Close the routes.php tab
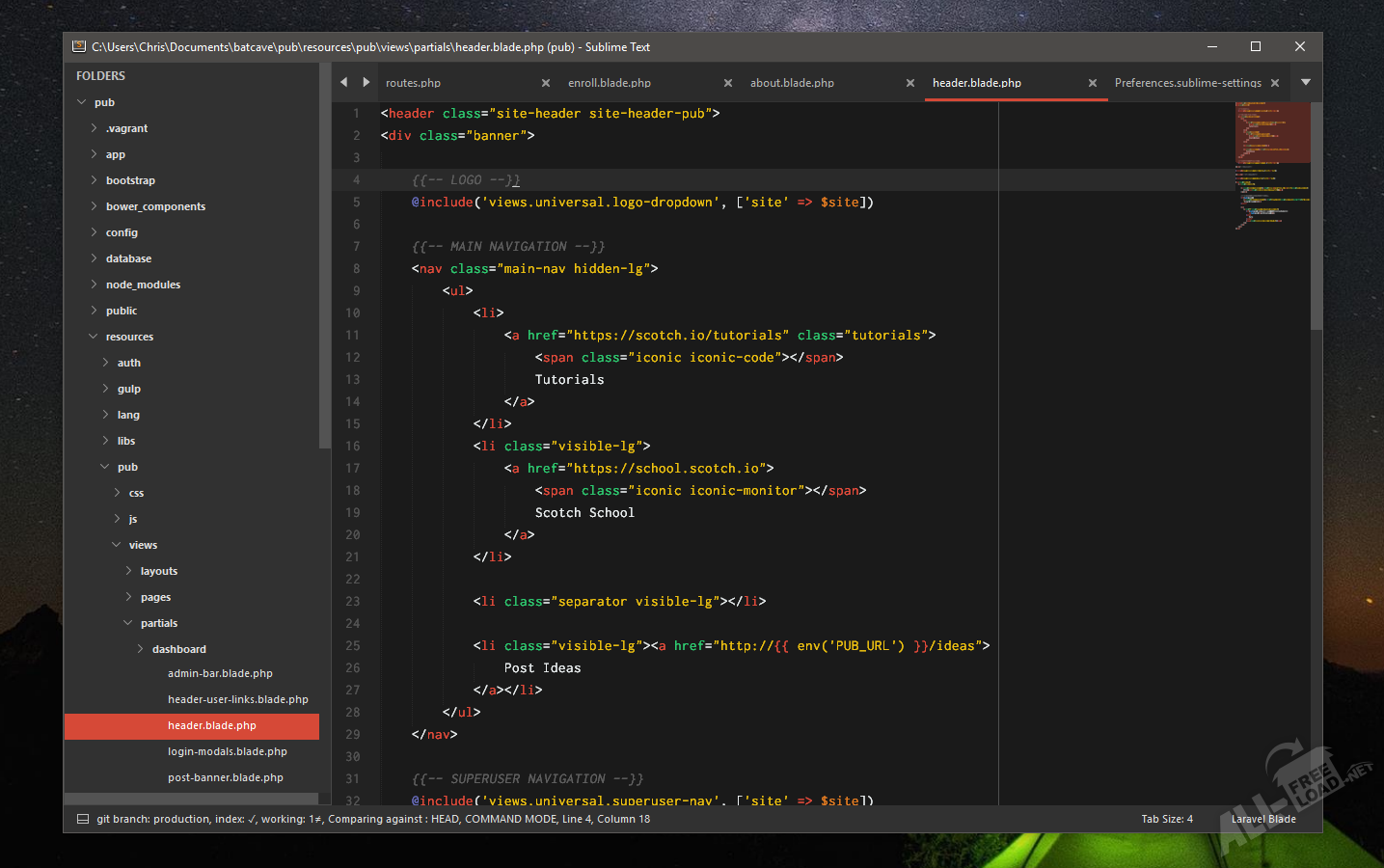 coord(546,83)
